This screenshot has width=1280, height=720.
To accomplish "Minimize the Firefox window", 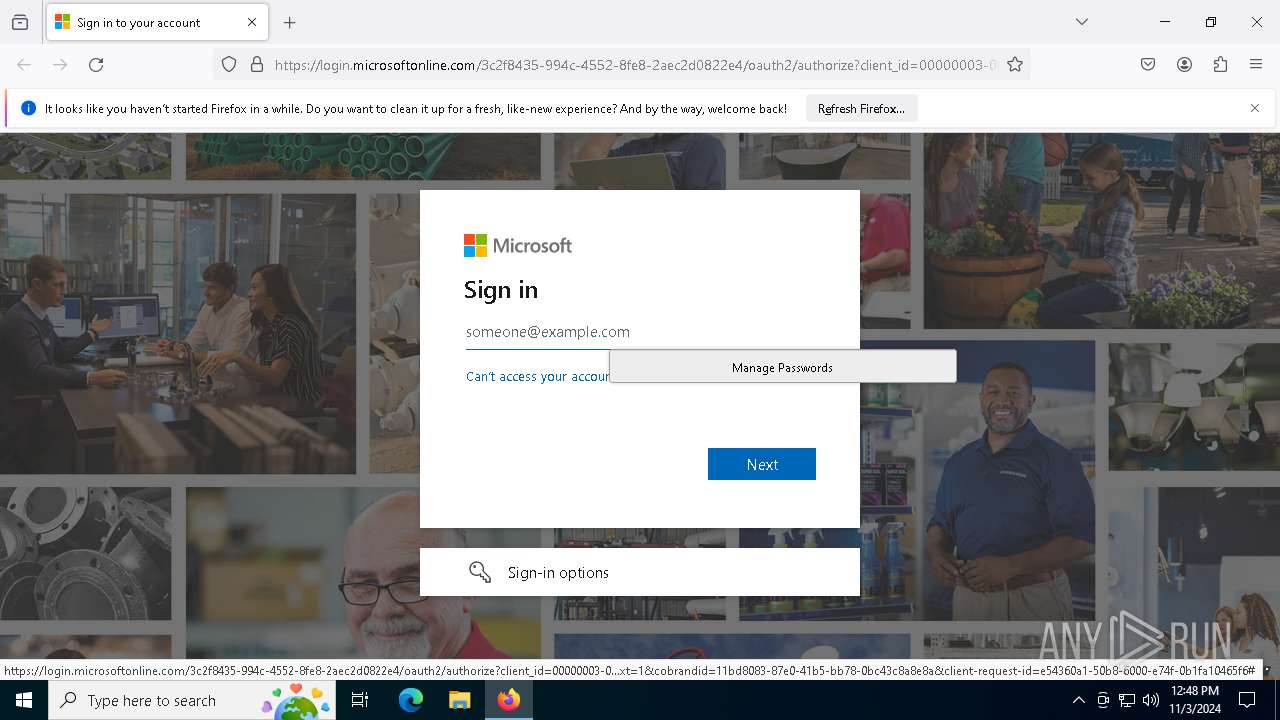I will click(x=1165, y=22).
